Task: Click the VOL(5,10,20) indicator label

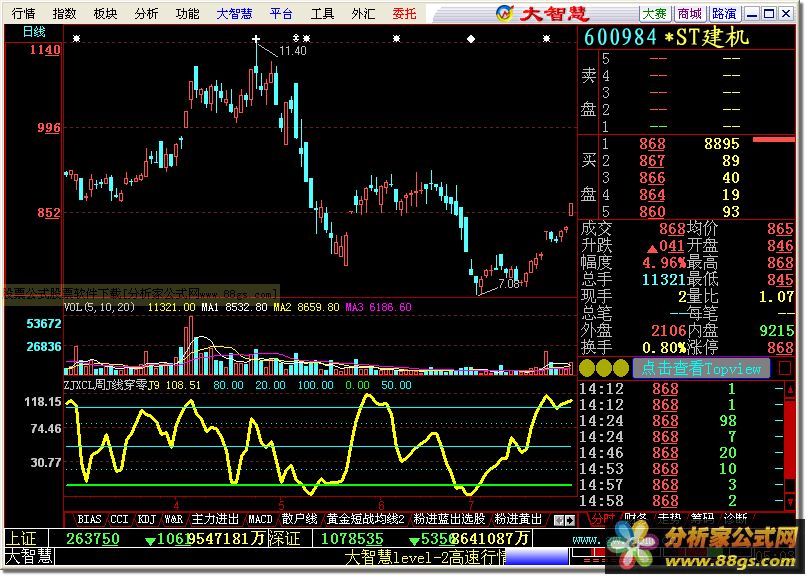Action: (x=99, y=307)
